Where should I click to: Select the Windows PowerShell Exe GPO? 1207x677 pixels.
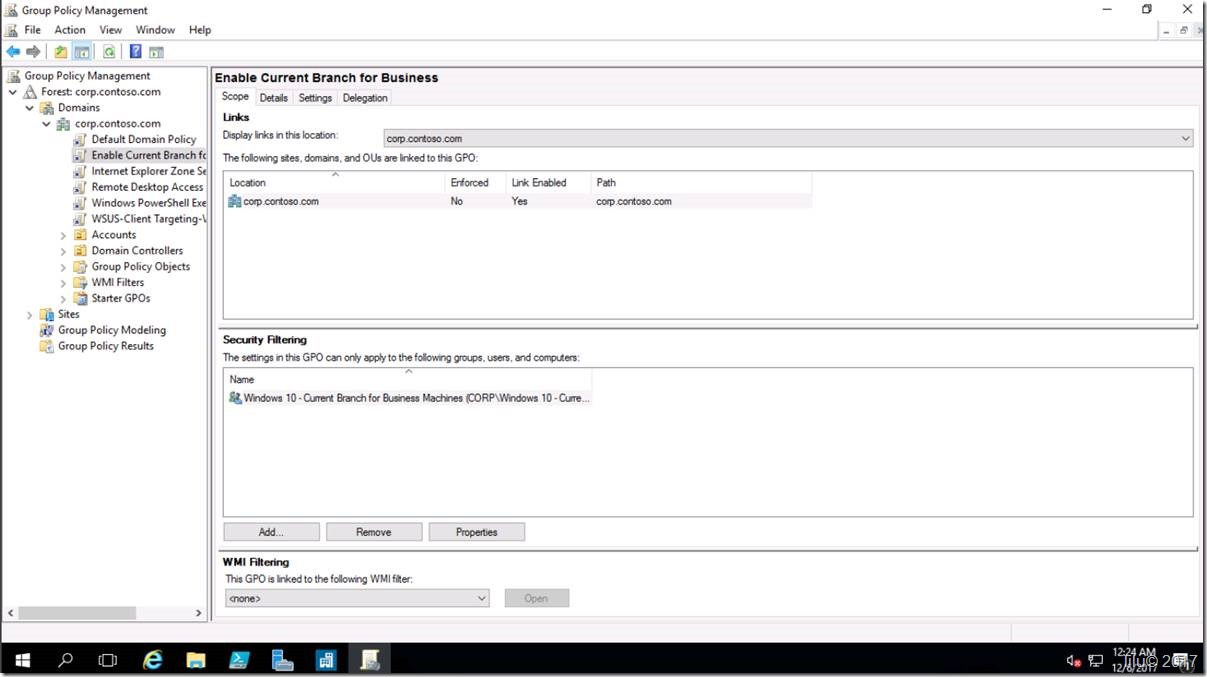[x=148, y=203]
